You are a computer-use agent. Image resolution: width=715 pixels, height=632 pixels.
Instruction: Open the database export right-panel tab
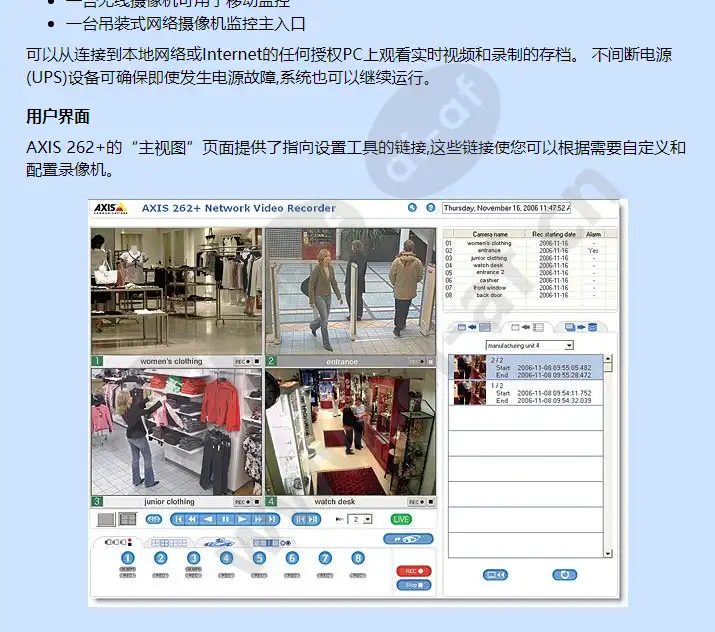pyautogui.click(x=581, y=327)
